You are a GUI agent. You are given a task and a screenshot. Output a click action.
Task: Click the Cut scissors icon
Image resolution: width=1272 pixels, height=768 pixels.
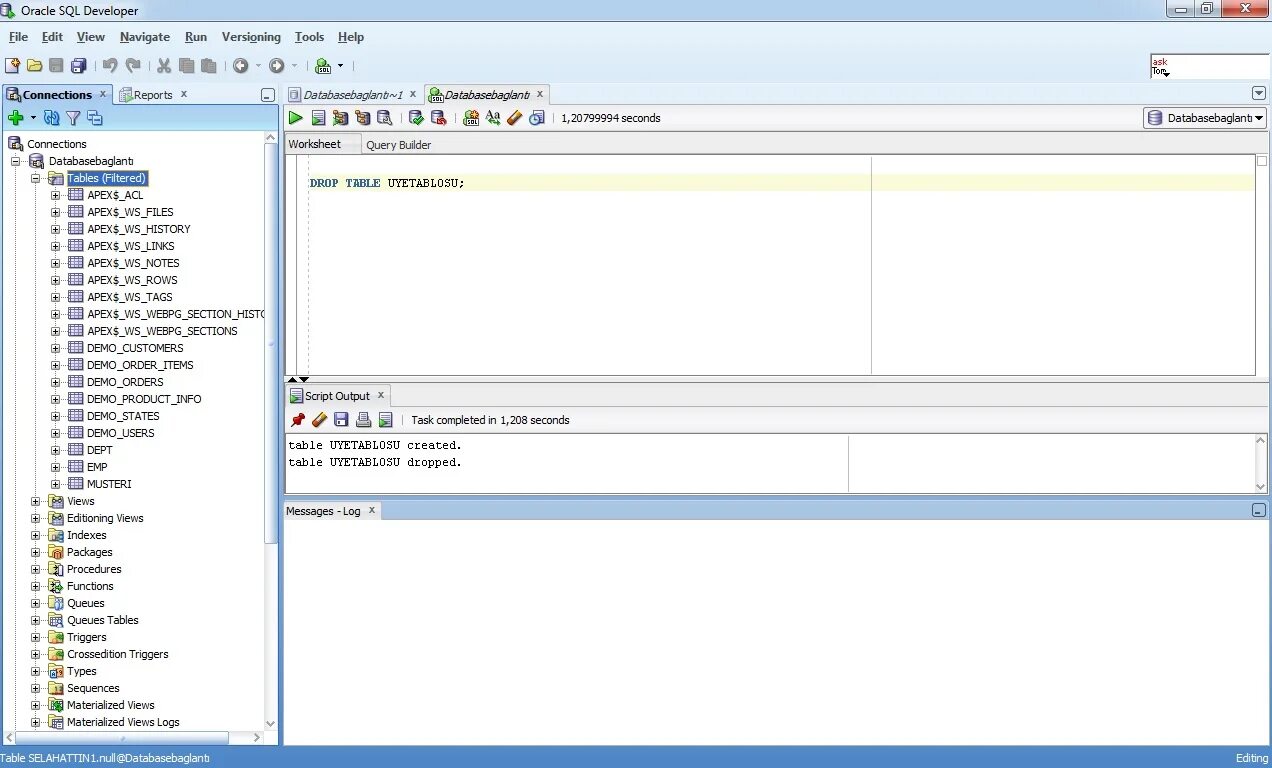pos(164,66)
